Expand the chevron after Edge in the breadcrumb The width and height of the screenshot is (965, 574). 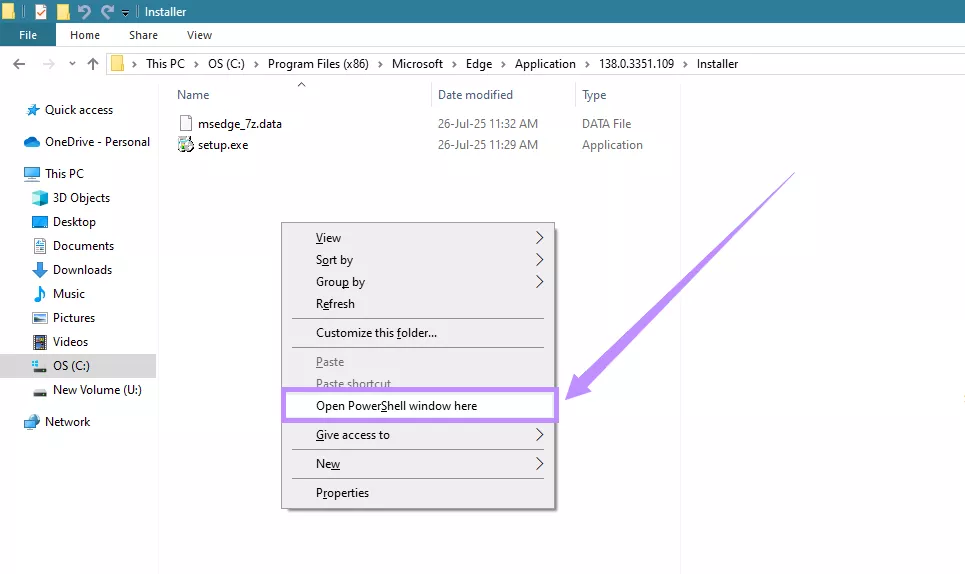tap(503, 64)
